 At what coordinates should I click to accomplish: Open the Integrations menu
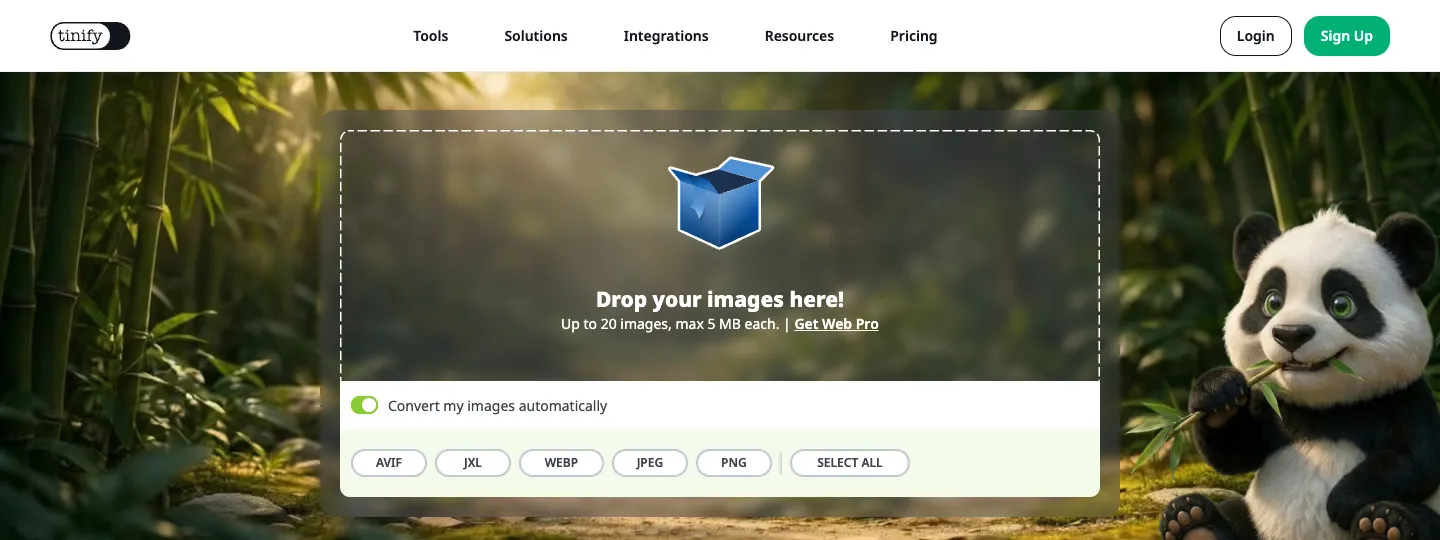tap(666, 36)
